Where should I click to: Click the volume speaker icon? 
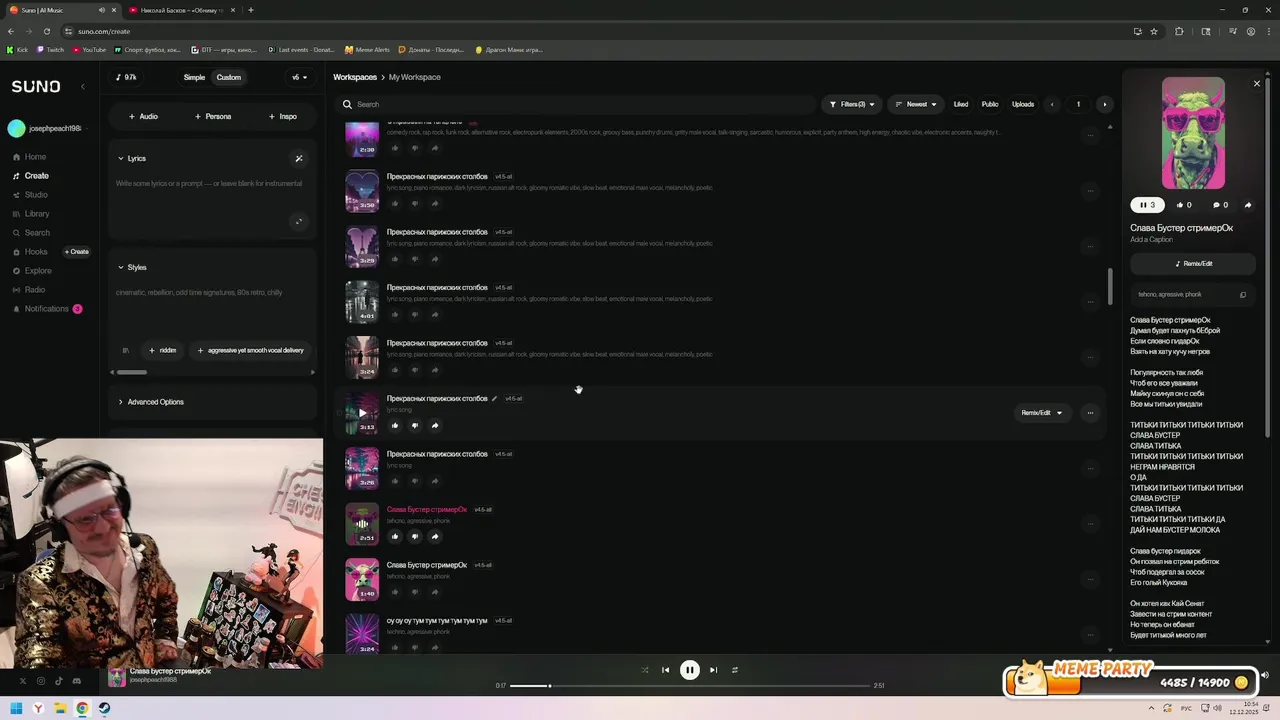[1264, 675]
